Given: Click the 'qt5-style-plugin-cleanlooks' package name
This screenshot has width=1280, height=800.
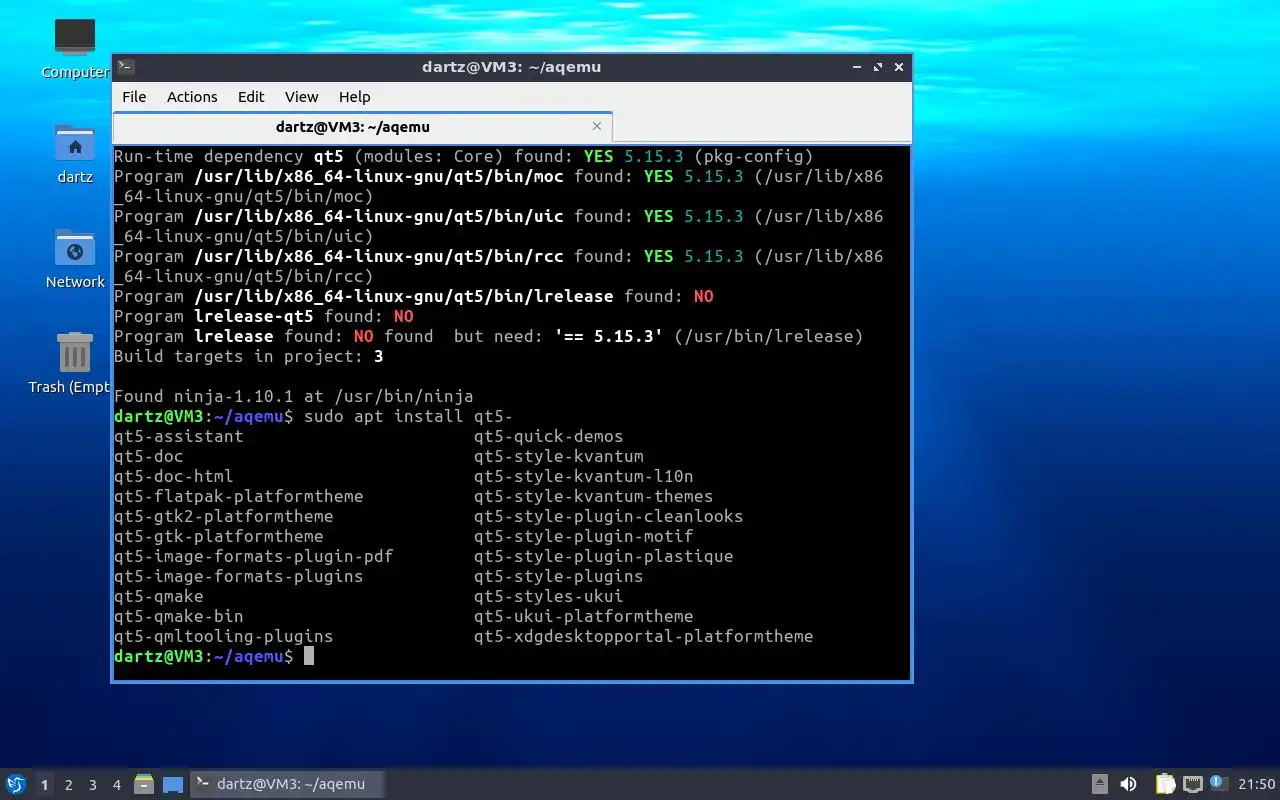Looking at the screenshot, I should coord(609,516).
